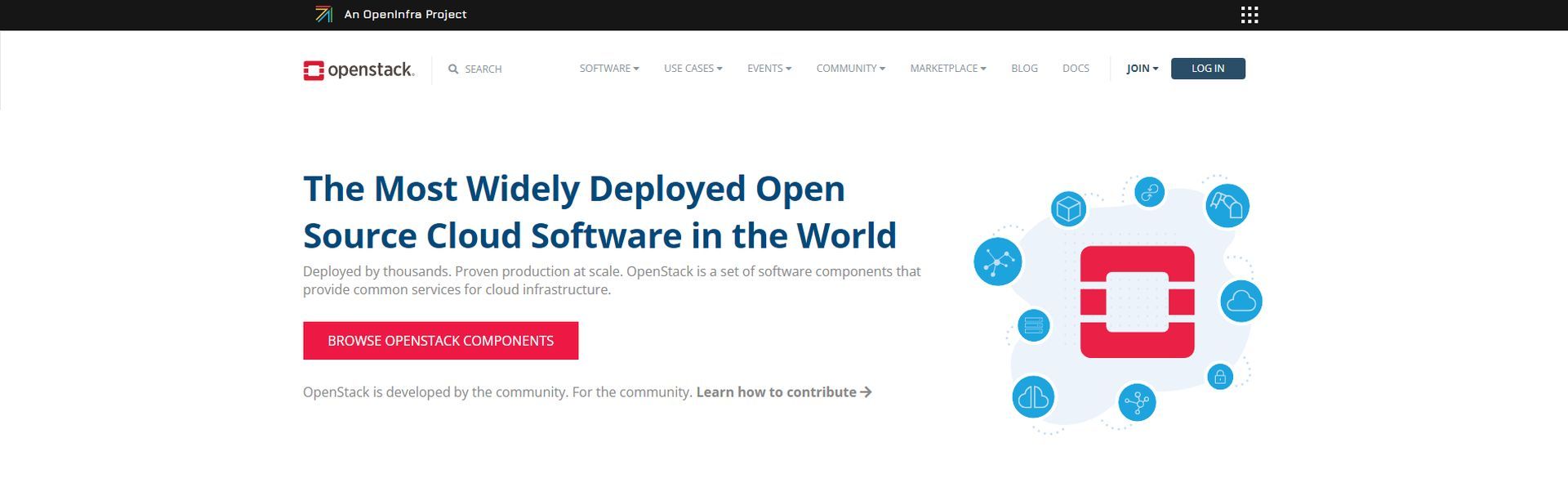Open the Docs menu item

(1076, 69)
